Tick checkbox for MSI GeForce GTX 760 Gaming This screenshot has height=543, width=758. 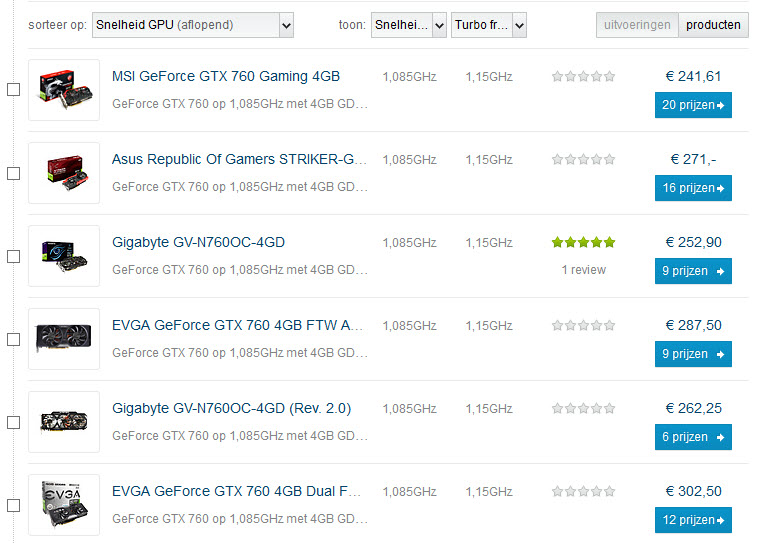point(13,90)
